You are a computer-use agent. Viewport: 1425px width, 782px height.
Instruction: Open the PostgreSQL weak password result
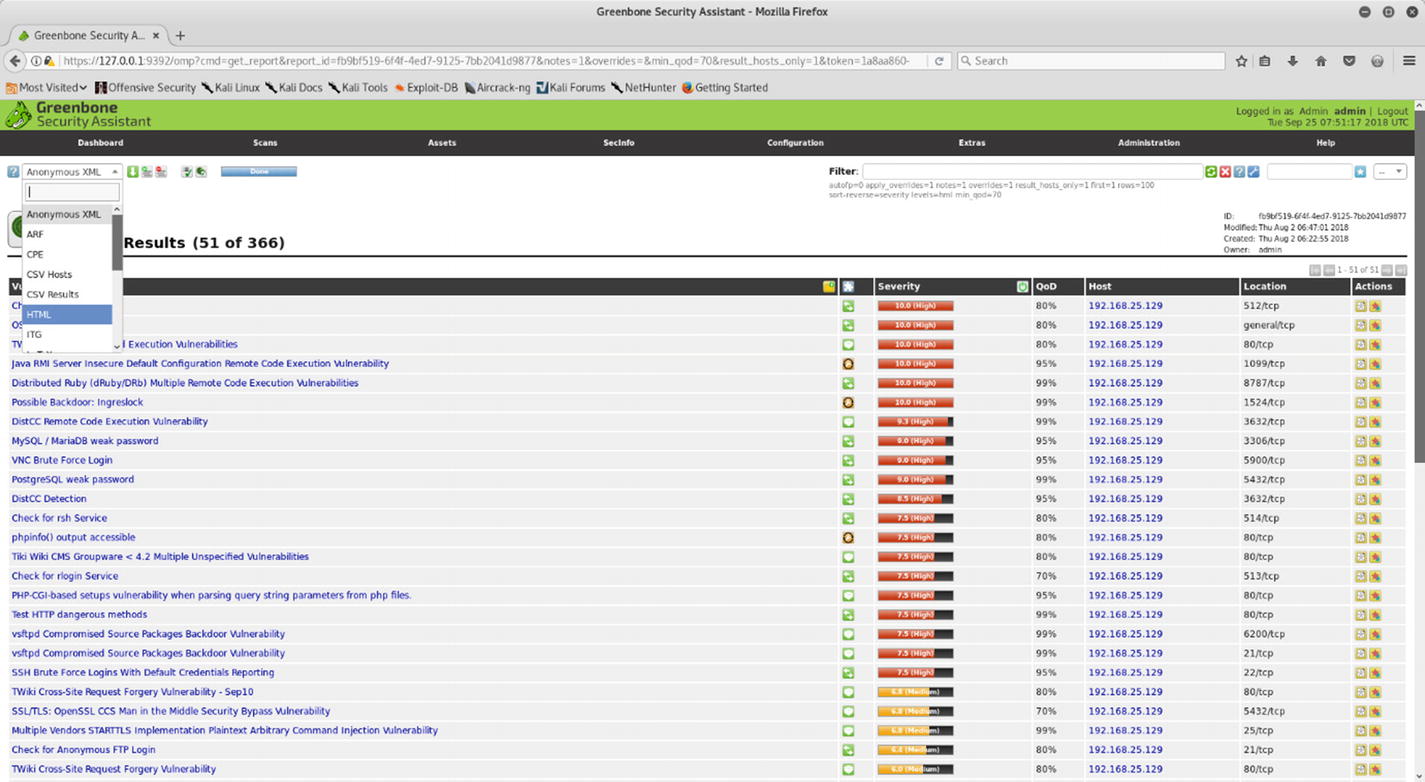[x=72, y=479]
